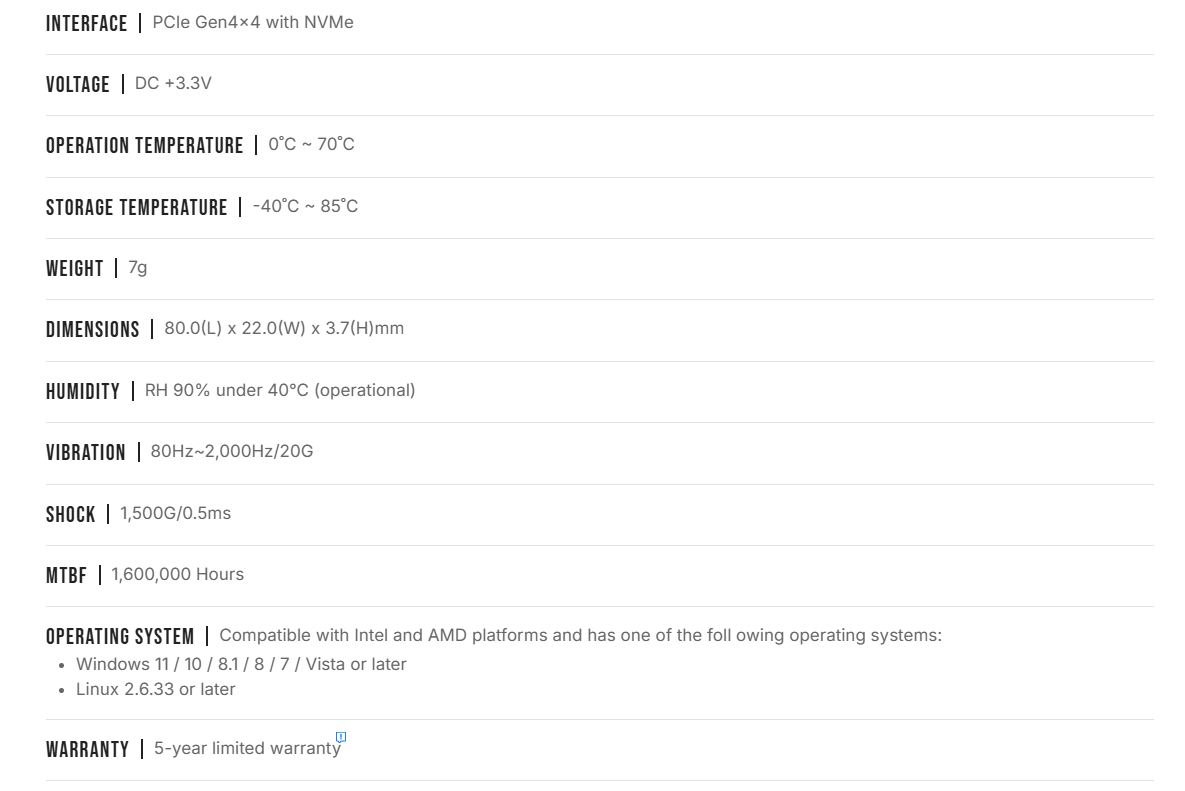Click the Windows 11 / 10 bullet item

coord(241,664)
